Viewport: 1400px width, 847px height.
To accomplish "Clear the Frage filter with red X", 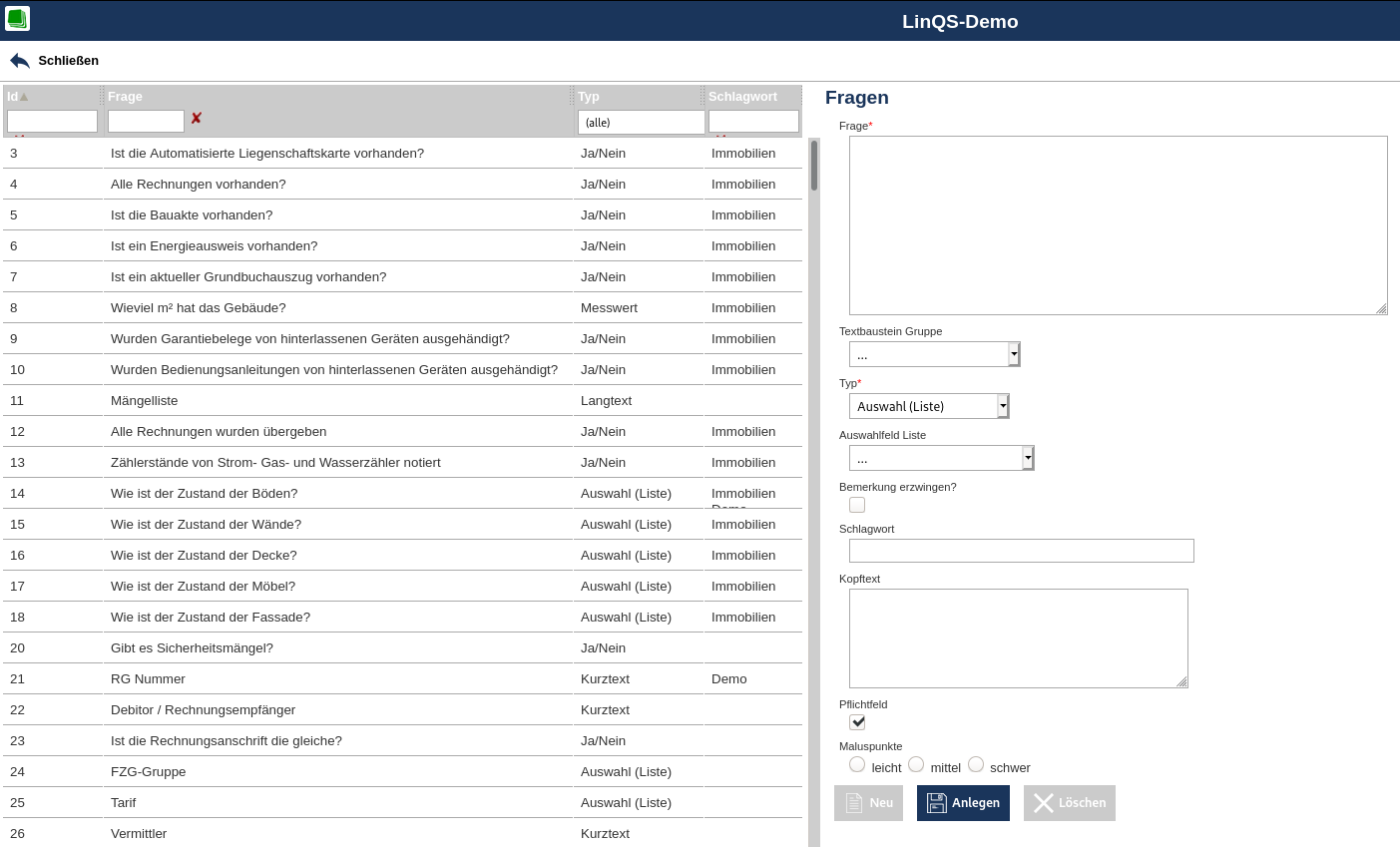I will 196,119.
